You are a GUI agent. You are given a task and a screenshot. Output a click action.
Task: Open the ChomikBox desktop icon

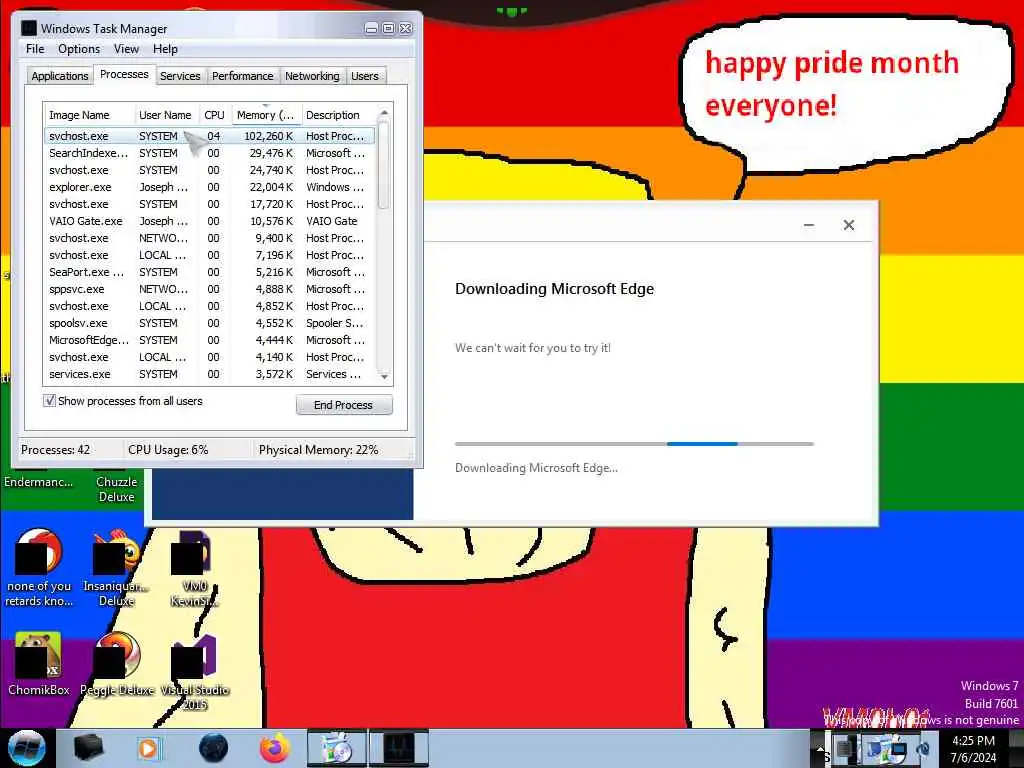[x=39, y=663]
